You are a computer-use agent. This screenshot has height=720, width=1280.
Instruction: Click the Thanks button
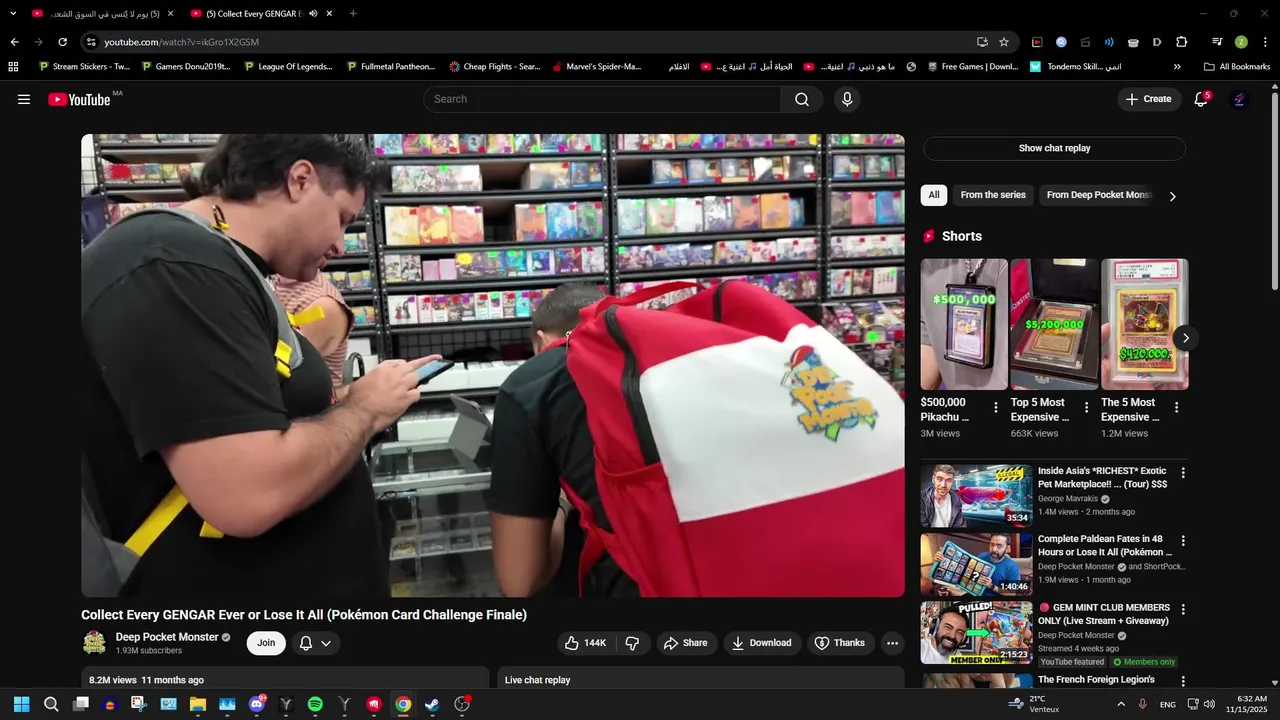(840, 643)
